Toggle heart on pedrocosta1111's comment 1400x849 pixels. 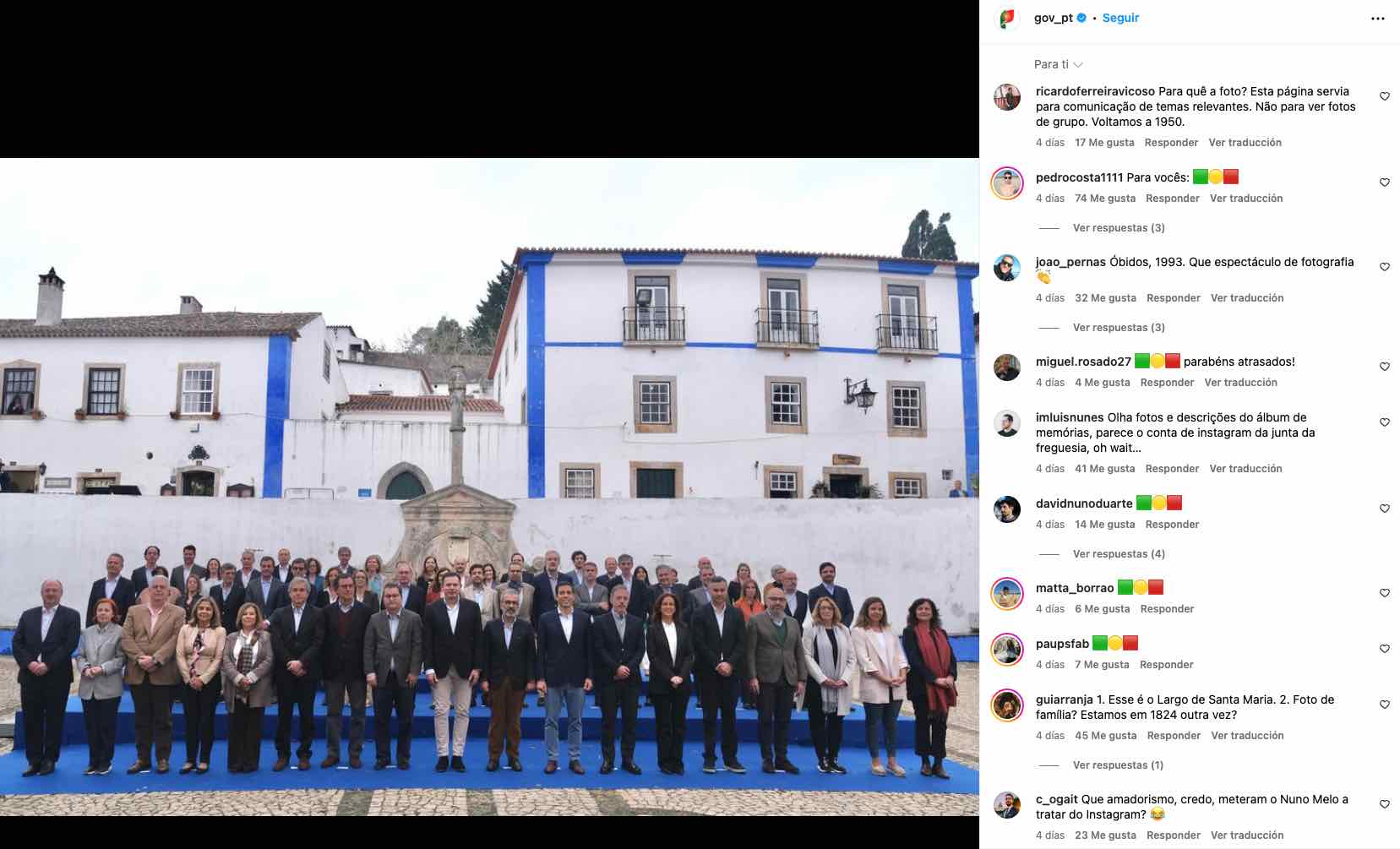[1384, 182]
